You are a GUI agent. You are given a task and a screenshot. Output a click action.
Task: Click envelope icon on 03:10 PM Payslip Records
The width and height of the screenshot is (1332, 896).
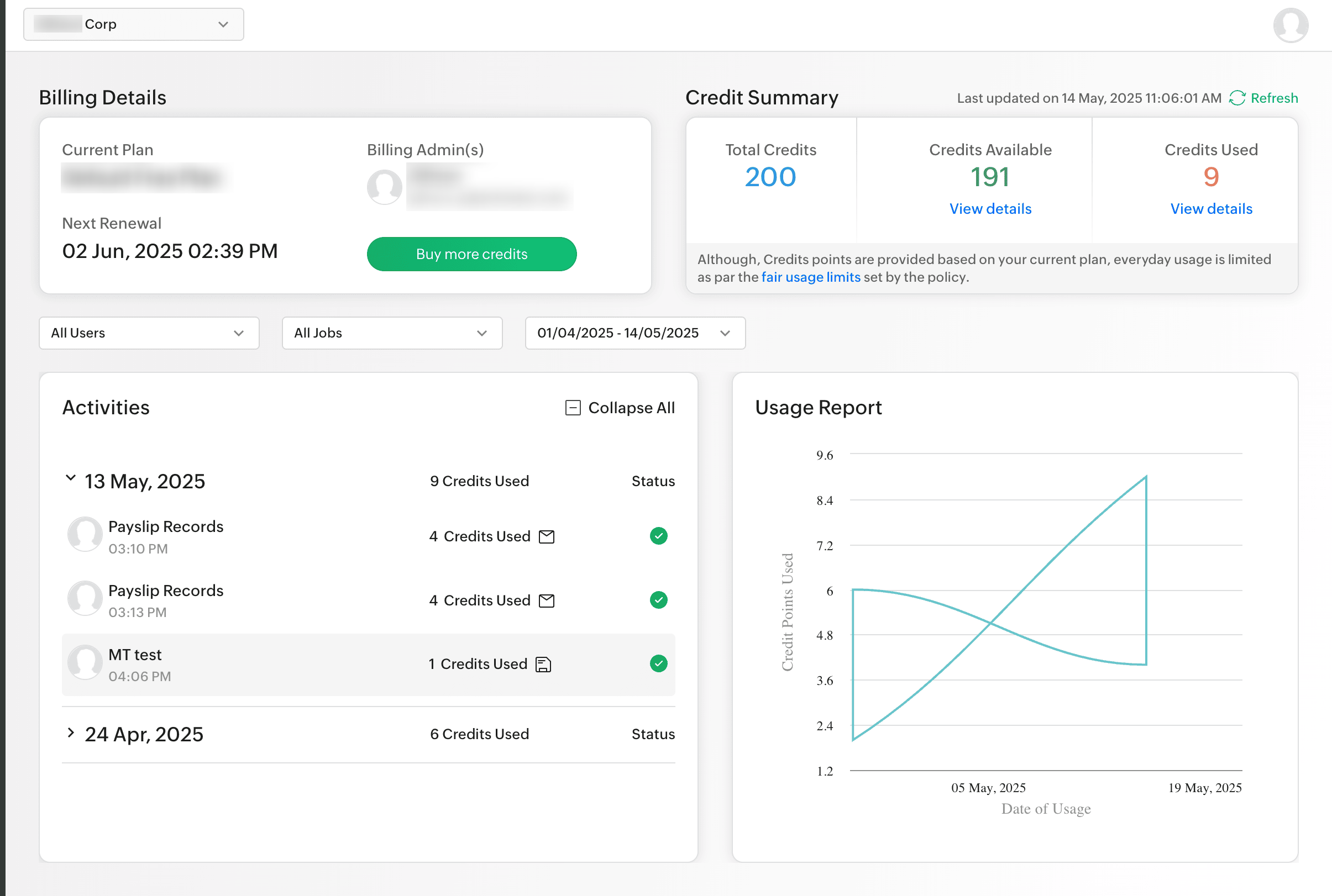point(547,536)
